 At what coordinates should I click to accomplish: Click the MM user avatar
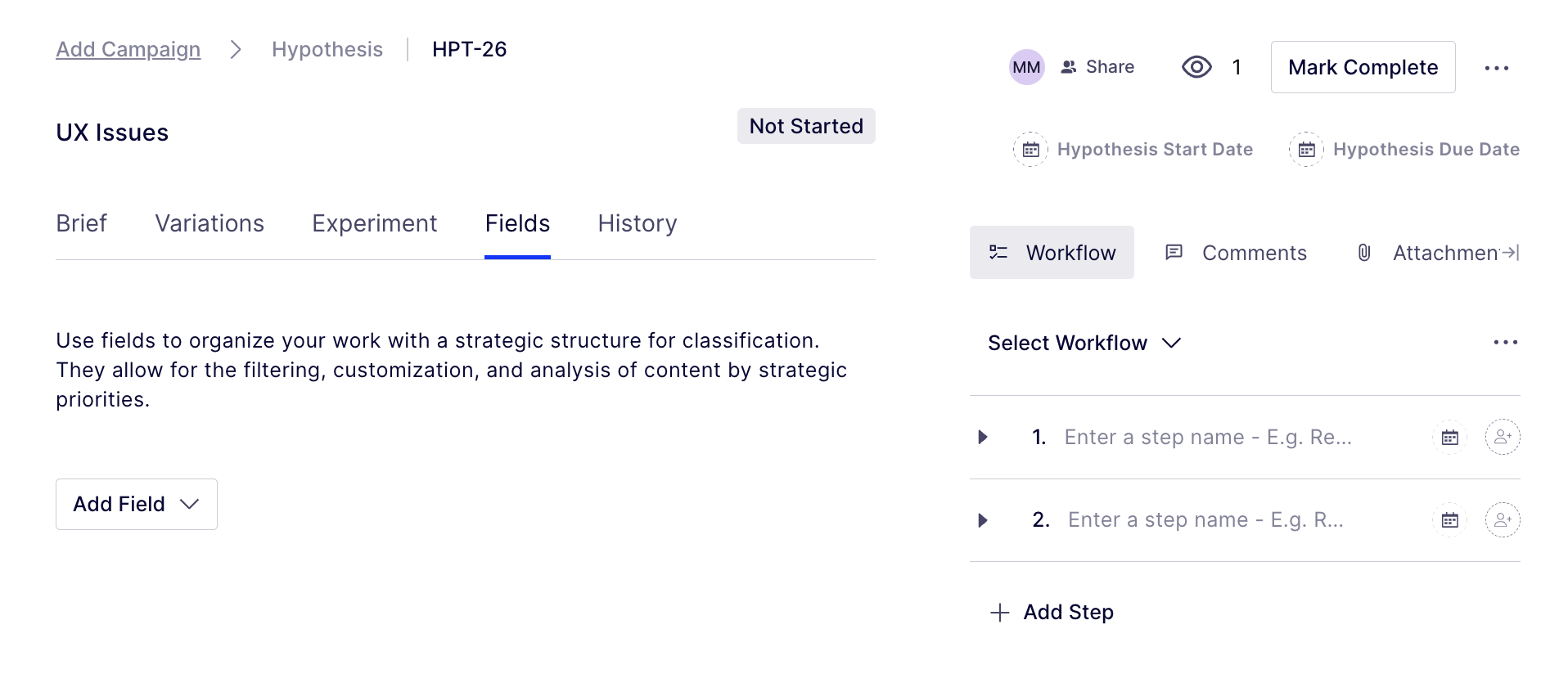tap(1026, 67)
